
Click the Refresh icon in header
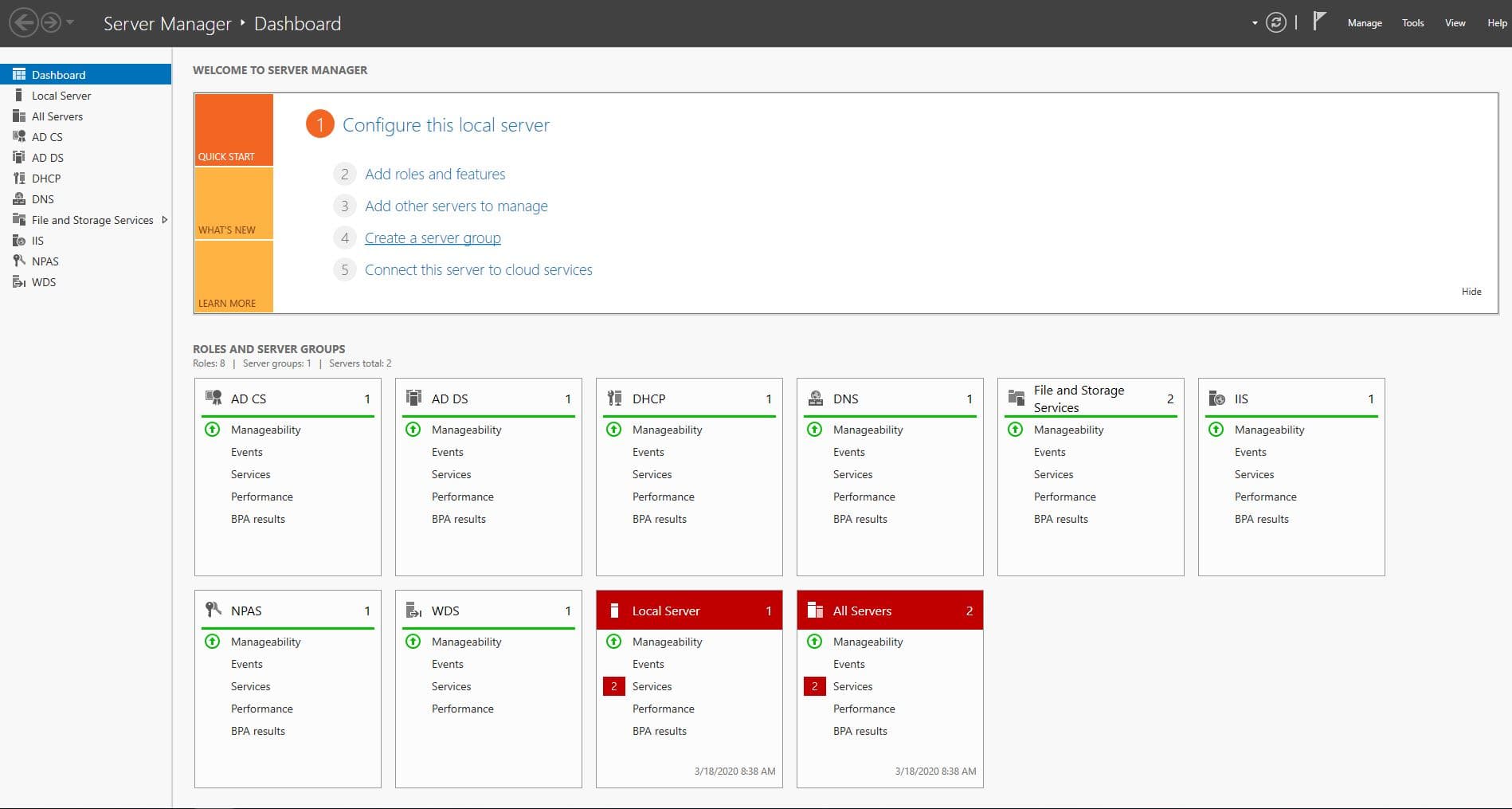coord(1276,22)
